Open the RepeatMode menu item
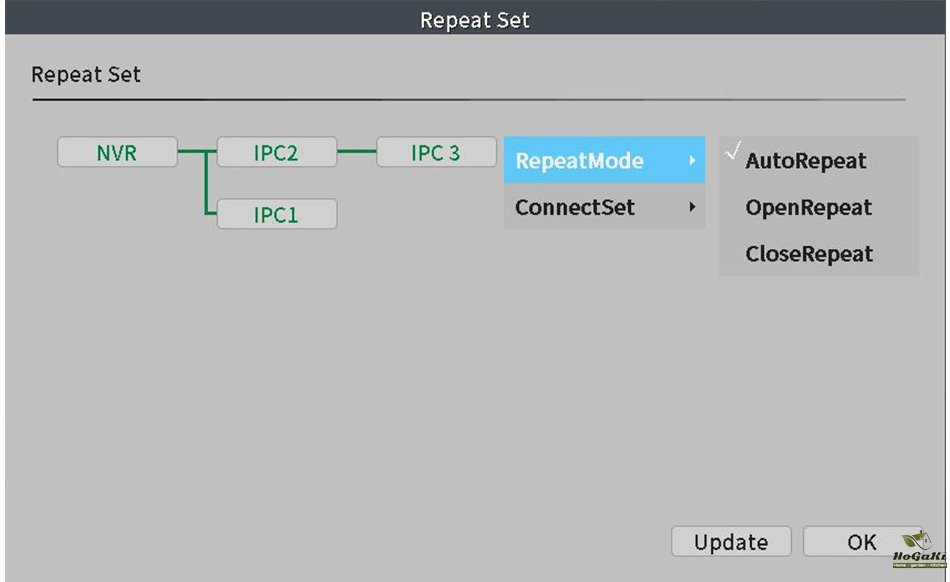The image size is (950, 582). point(579,161)
